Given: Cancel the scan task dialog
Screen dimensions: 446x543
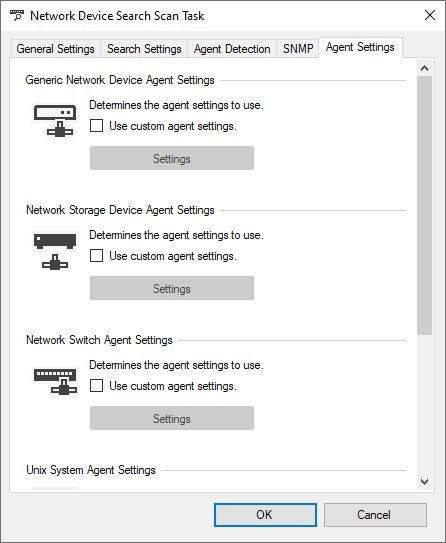Looking at the screenshot, I should [x=375, y=515].
